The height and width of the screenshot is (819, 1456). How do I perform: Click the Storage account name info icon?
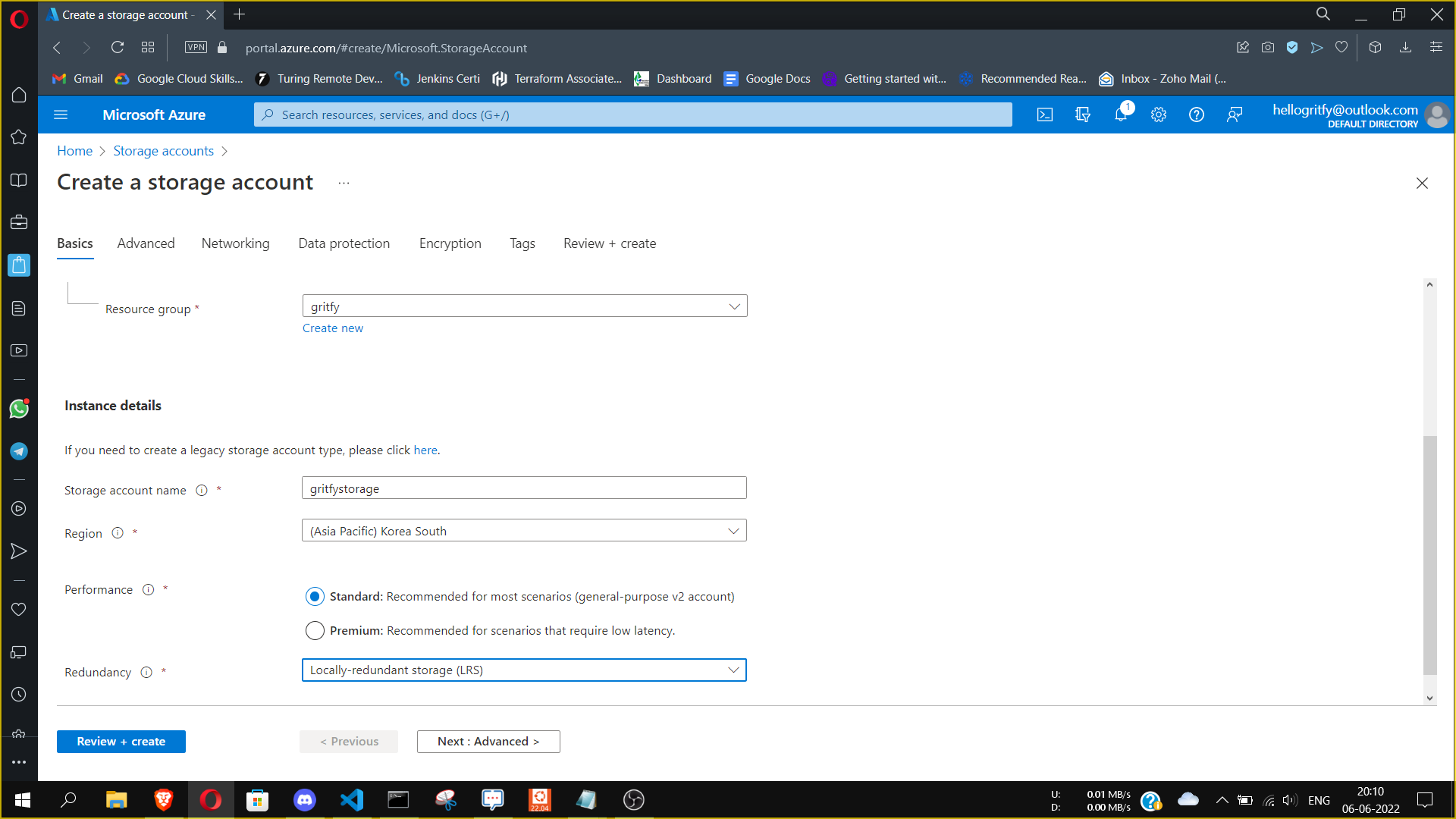[x=202, y=490]
